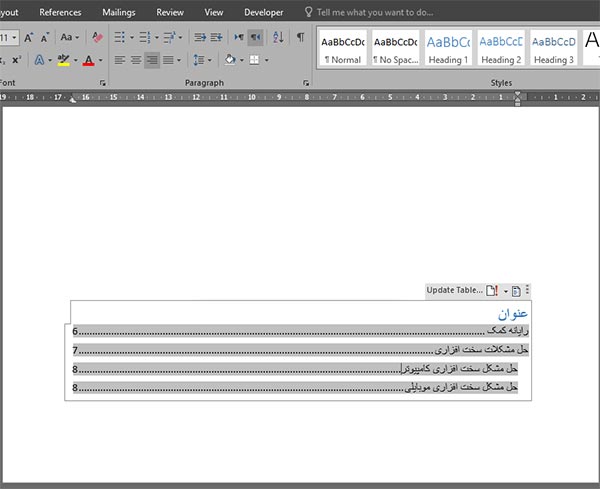Expand multilevel list dropdown

pyautogui.click(x=180, y=37)
